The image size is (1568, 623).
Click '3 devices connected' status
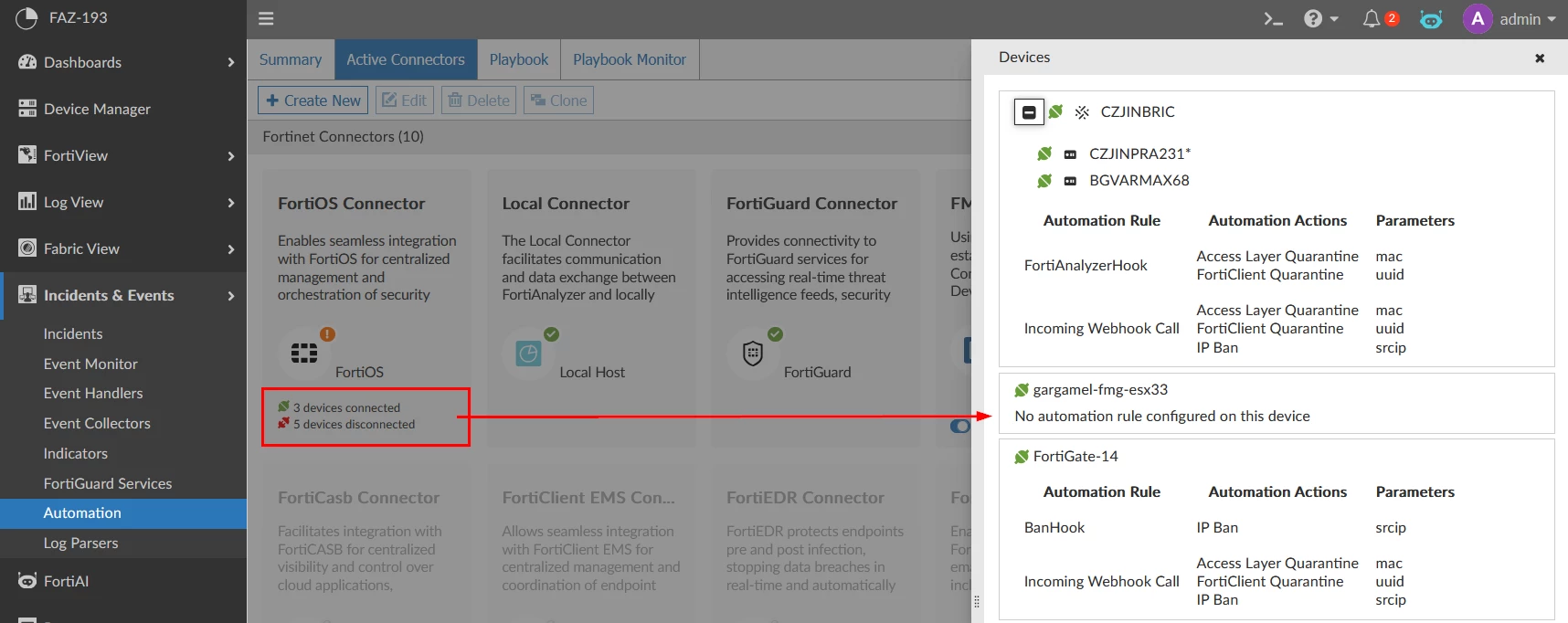pos(346,407)
